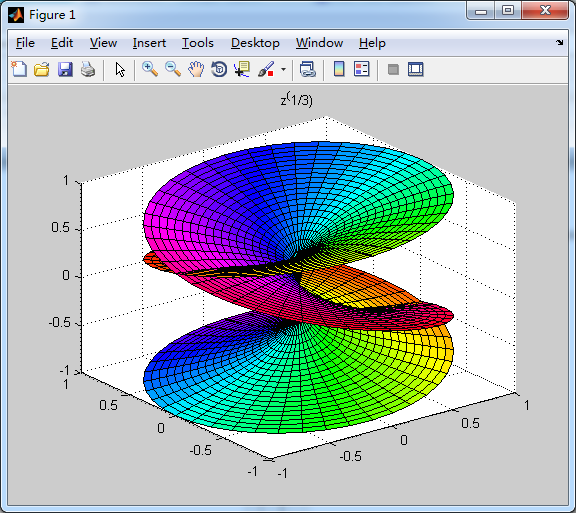The height and width of the screenshot is (513, 576).
Task: Choose the Data Cursor tool
Action: point(242,69)
